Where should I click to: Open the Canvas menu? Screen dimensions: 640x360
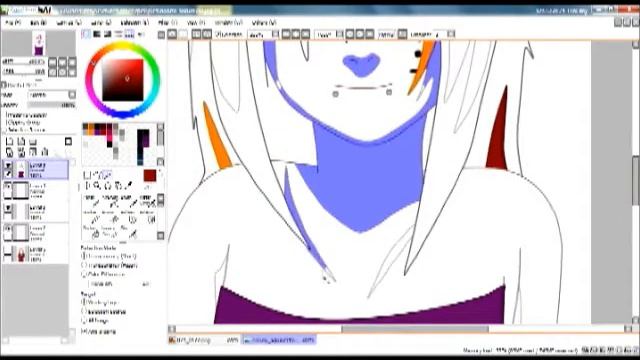69,23
